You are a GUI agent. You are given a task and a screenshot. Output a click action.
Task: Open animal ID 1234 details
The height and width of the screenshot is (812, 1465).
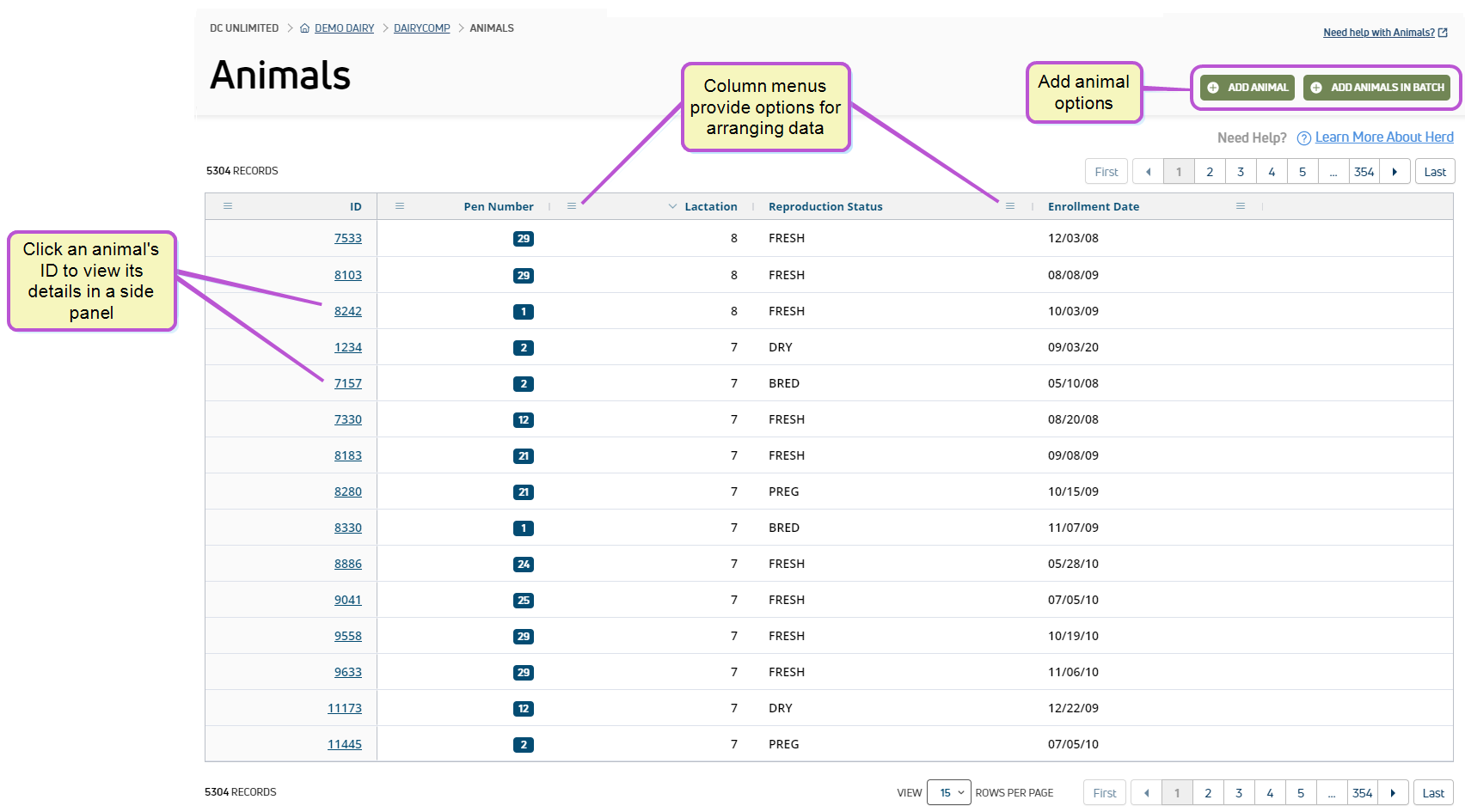348,348
